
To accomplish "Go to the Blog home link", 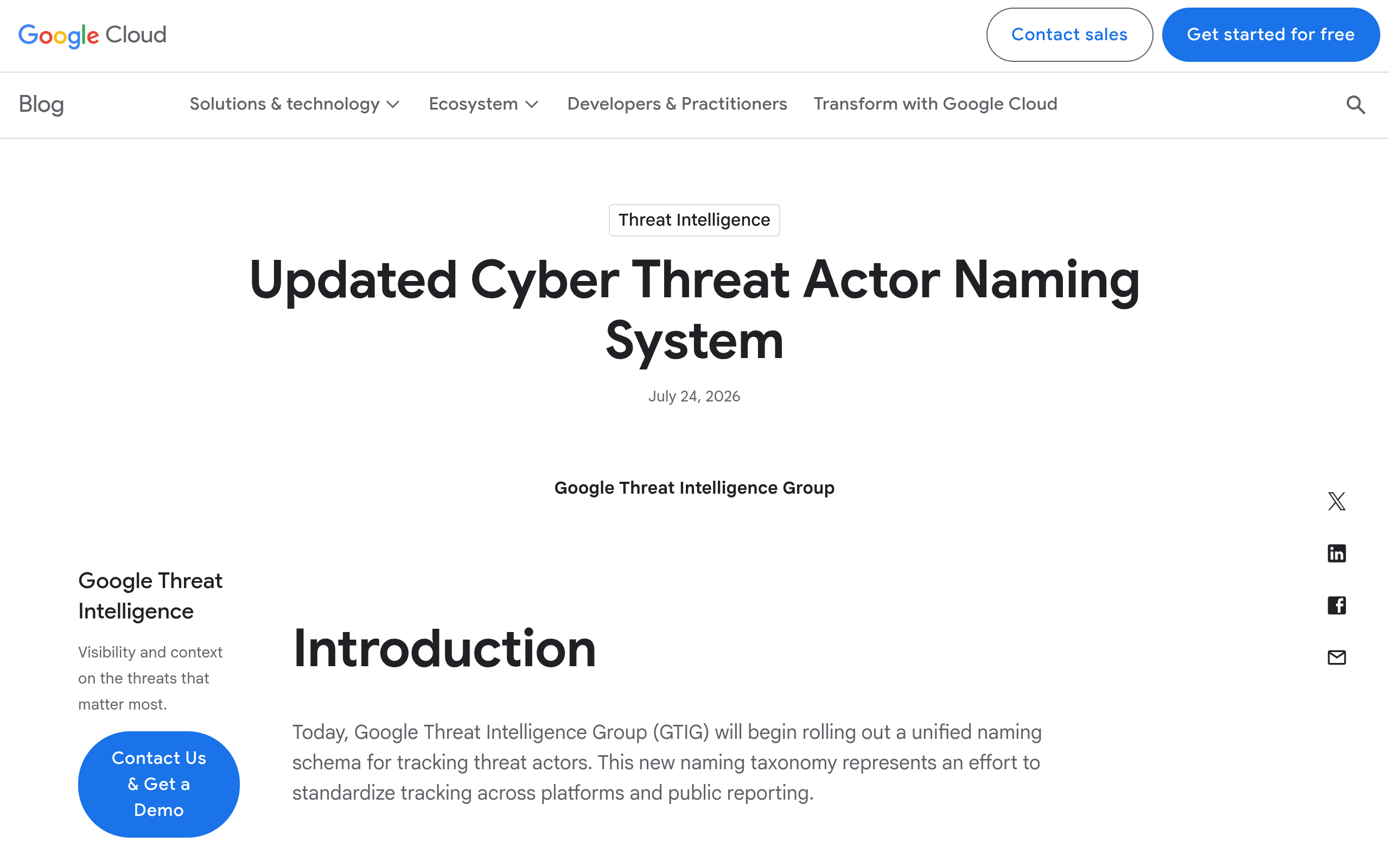I will [41, 105].
